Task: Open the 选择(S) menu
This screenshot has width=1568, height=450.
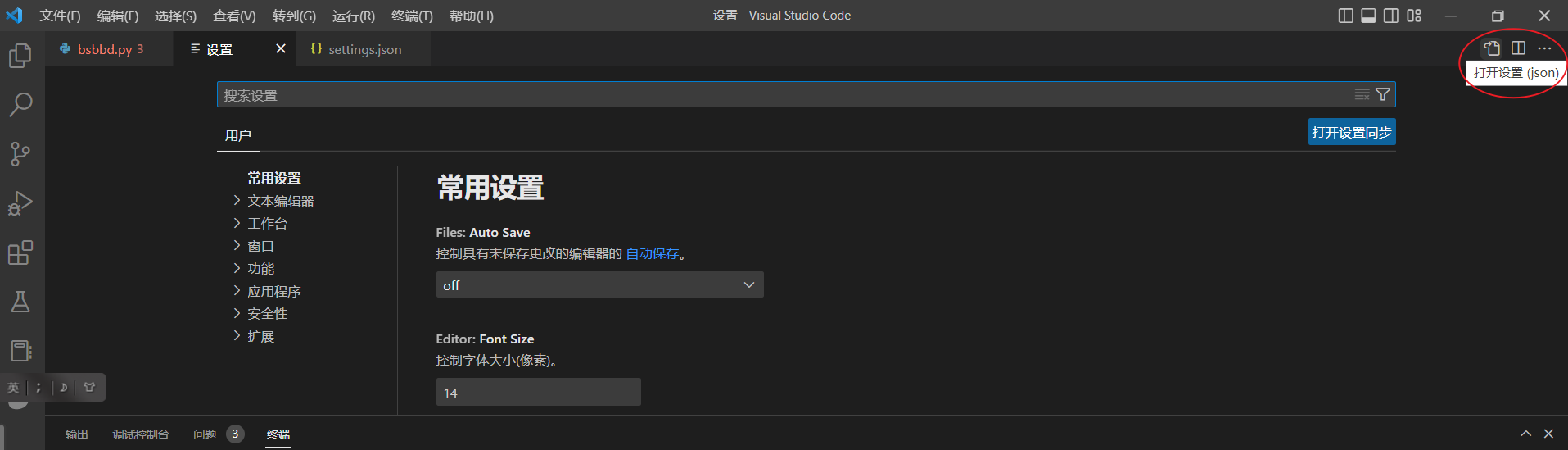Action: pos(176,16)
